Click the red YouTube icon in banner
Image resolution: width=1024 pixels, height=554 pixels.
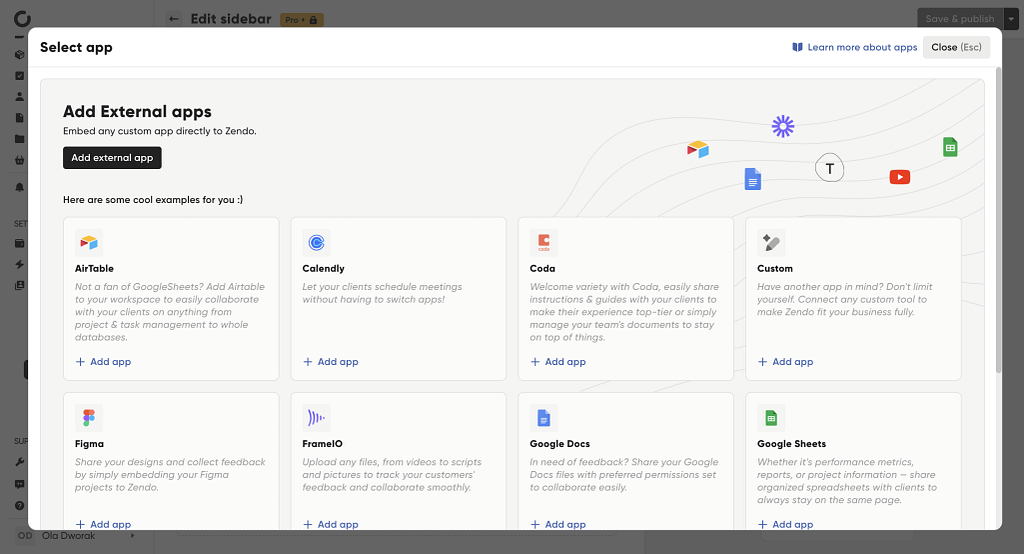[899, 177]
